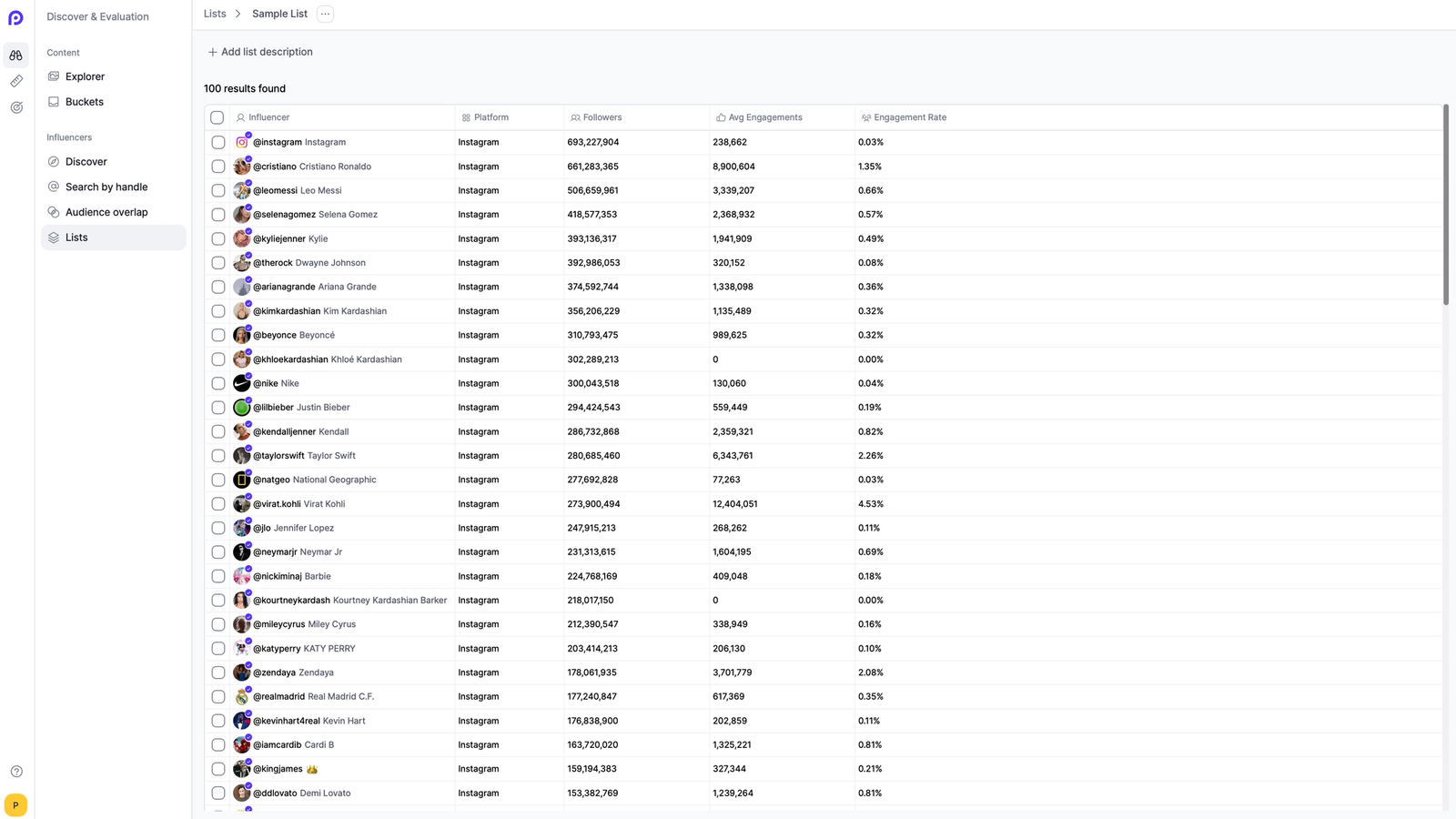Select the @taylorswift row checkbox
This screenshot has height=819, width=1456.
tap(218, 456)
